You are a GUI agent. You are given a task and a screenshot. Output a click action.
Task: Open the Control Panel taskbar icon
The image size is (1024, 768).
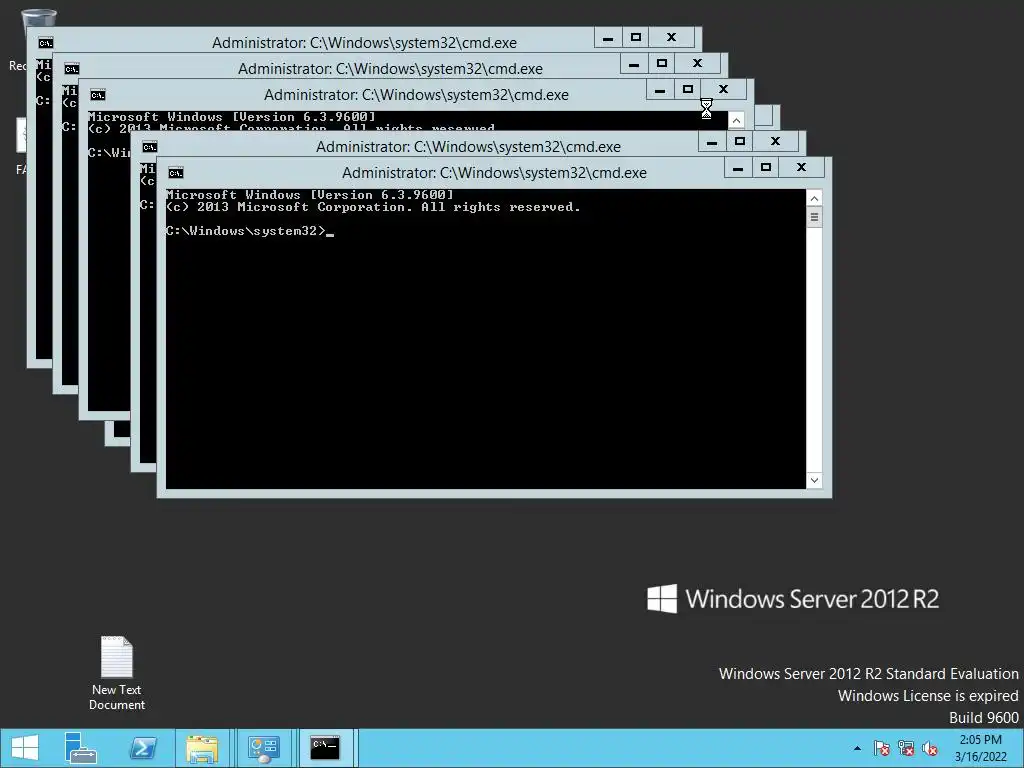coord(263,748)
